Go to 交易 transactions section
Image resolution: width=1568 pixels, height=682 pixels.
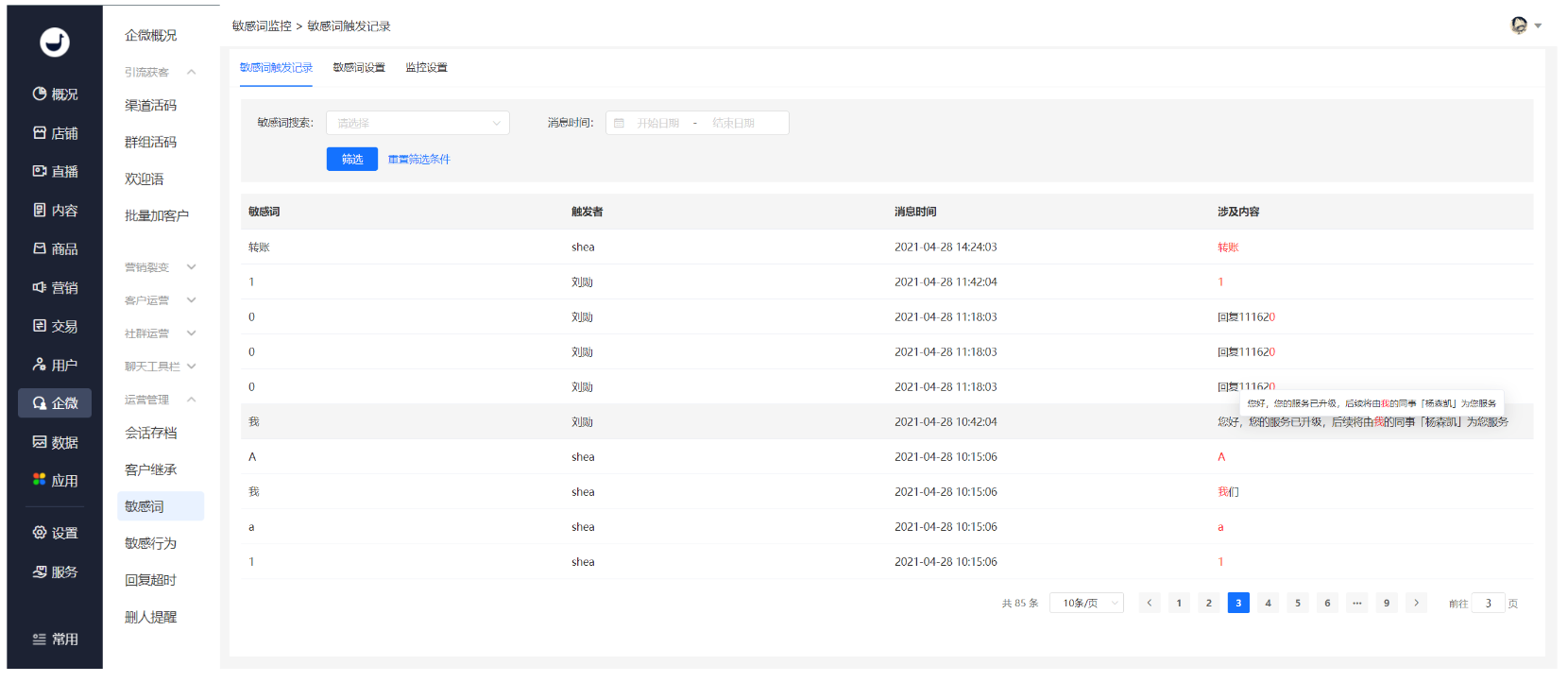coord(55,327)
